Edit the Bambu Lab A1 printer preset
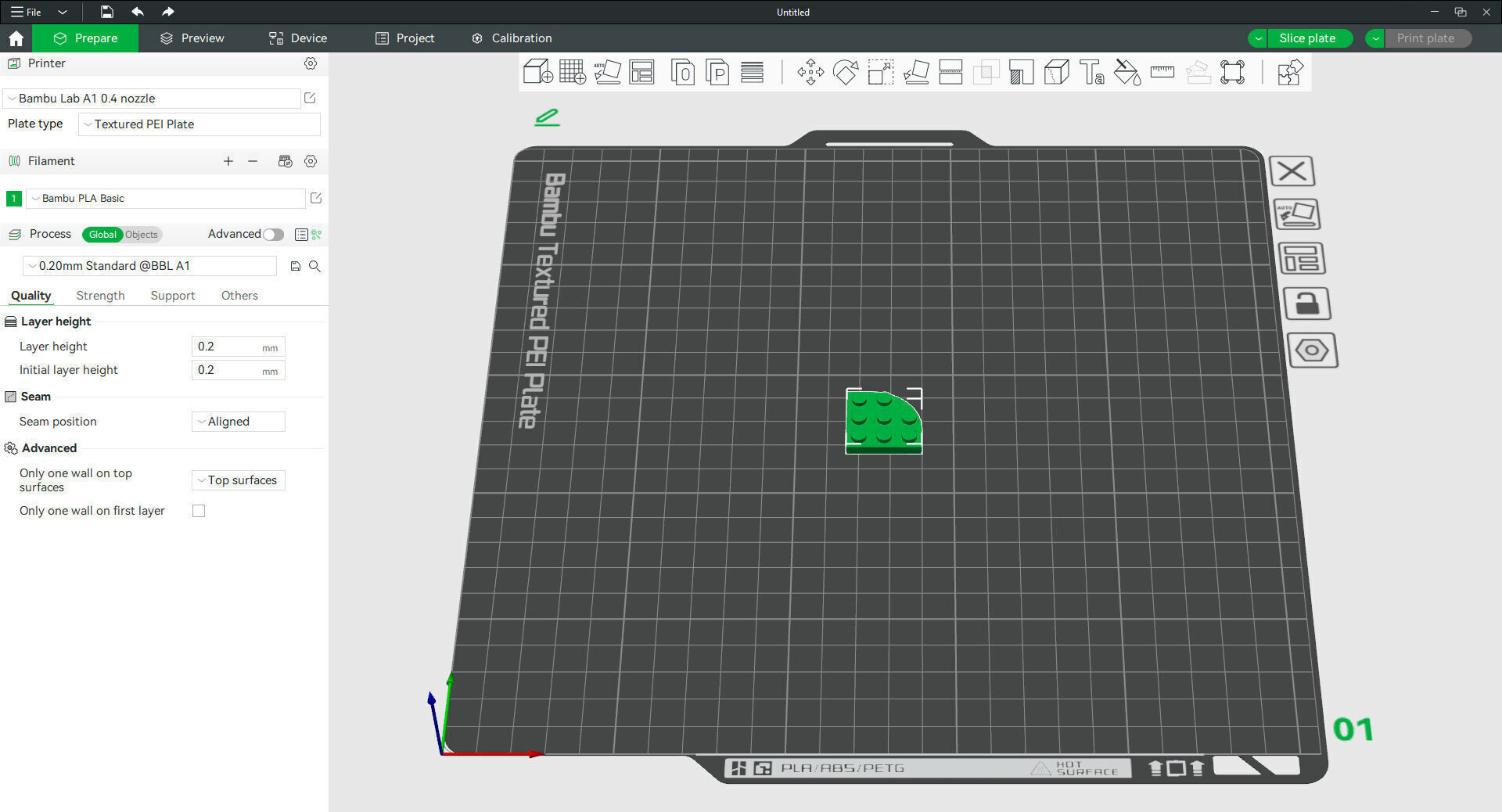 click(310, 98)
